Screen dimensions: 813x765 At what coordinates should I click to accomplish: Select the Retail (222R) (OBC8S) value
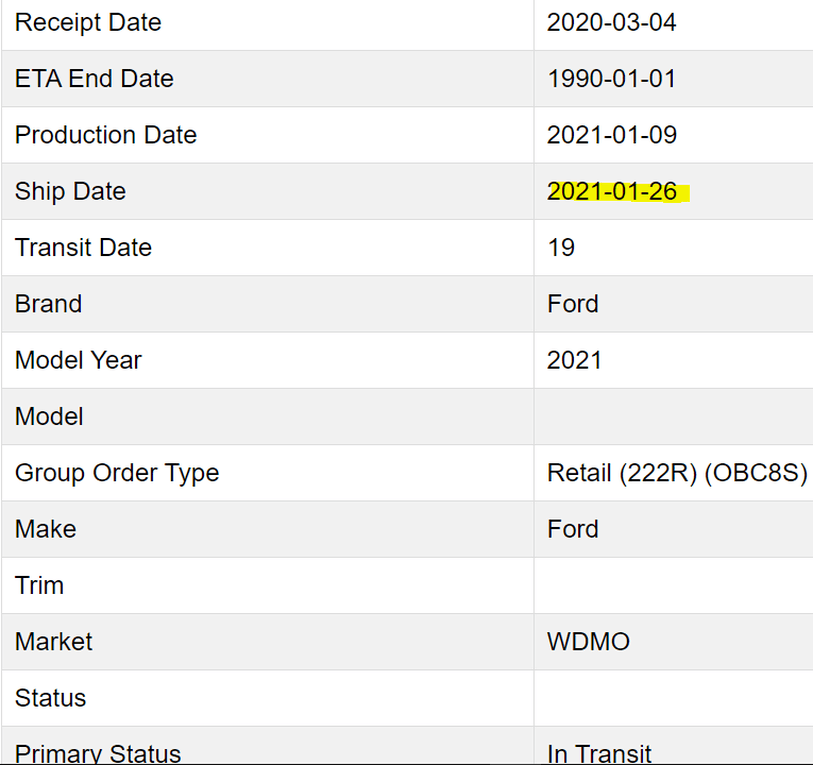(676, 473)
